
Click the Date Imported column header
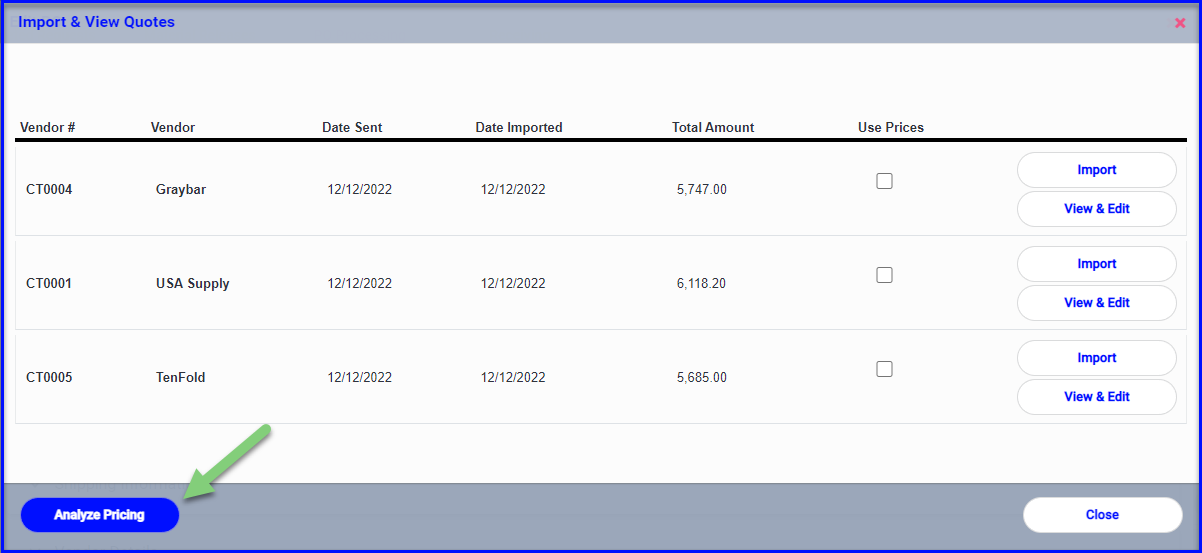click(x=519, y=127)
